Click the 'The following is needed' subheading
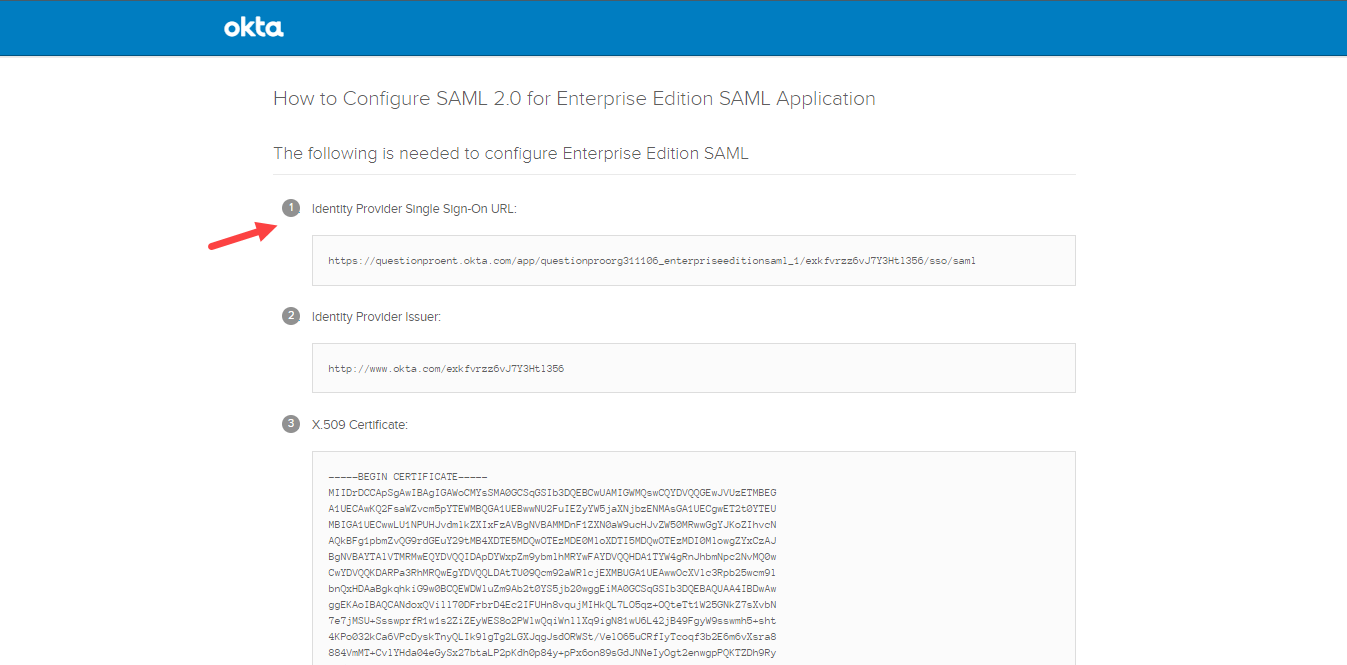 click(510, 153)
